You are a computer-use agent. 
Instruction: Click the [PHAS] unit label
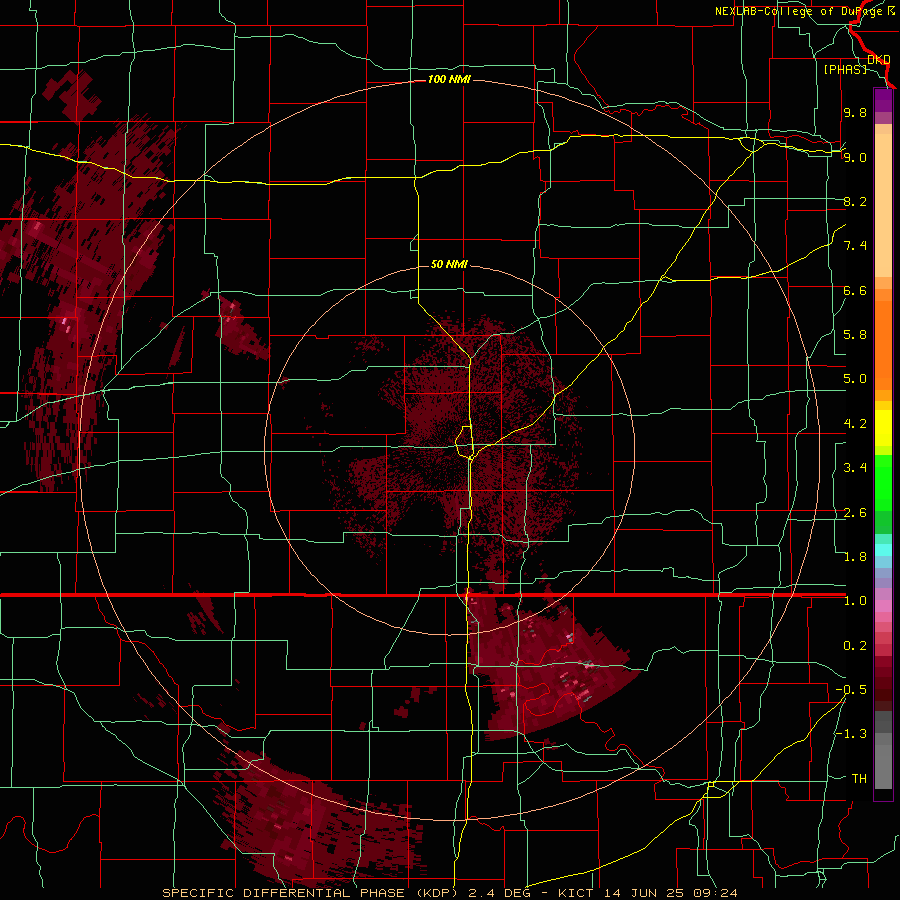845,69
